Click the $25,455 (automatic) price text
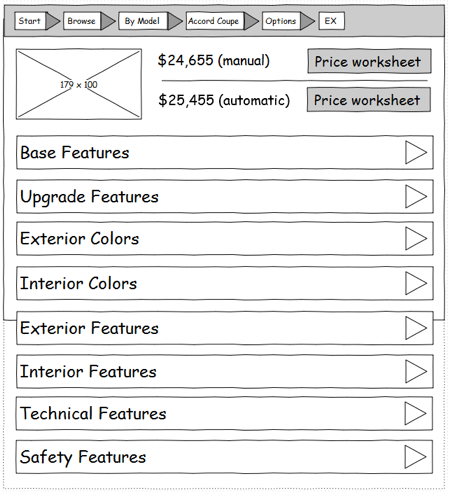Screen dimensions: 449x492 (x=224, y=100)
